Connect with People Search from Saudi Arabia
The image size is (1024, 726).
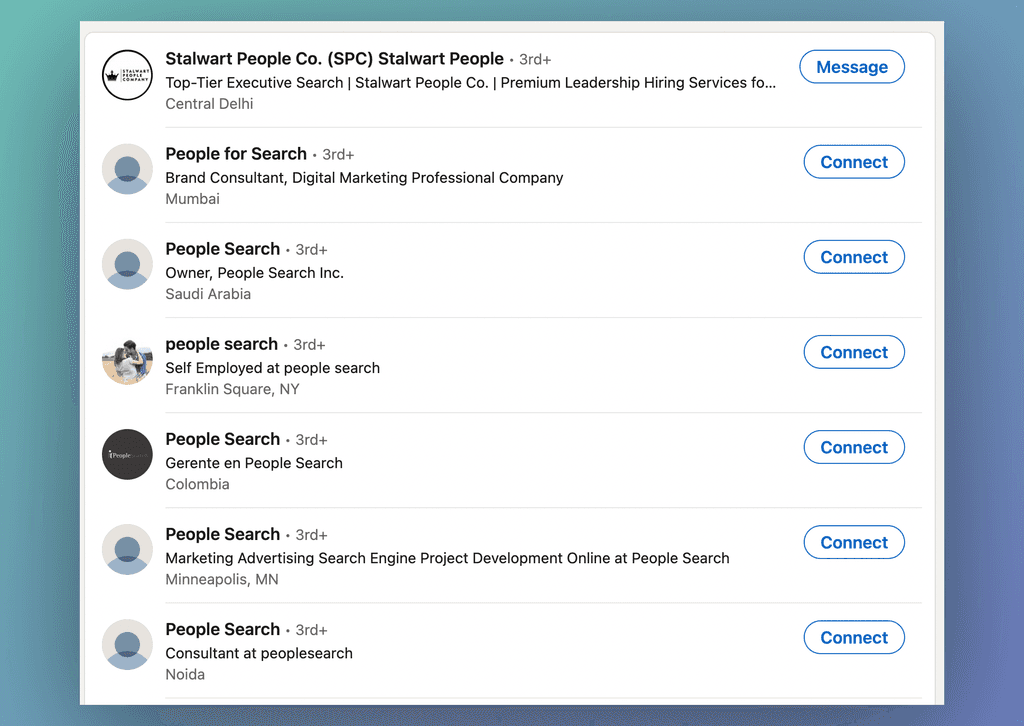click(x=853, y=257)
